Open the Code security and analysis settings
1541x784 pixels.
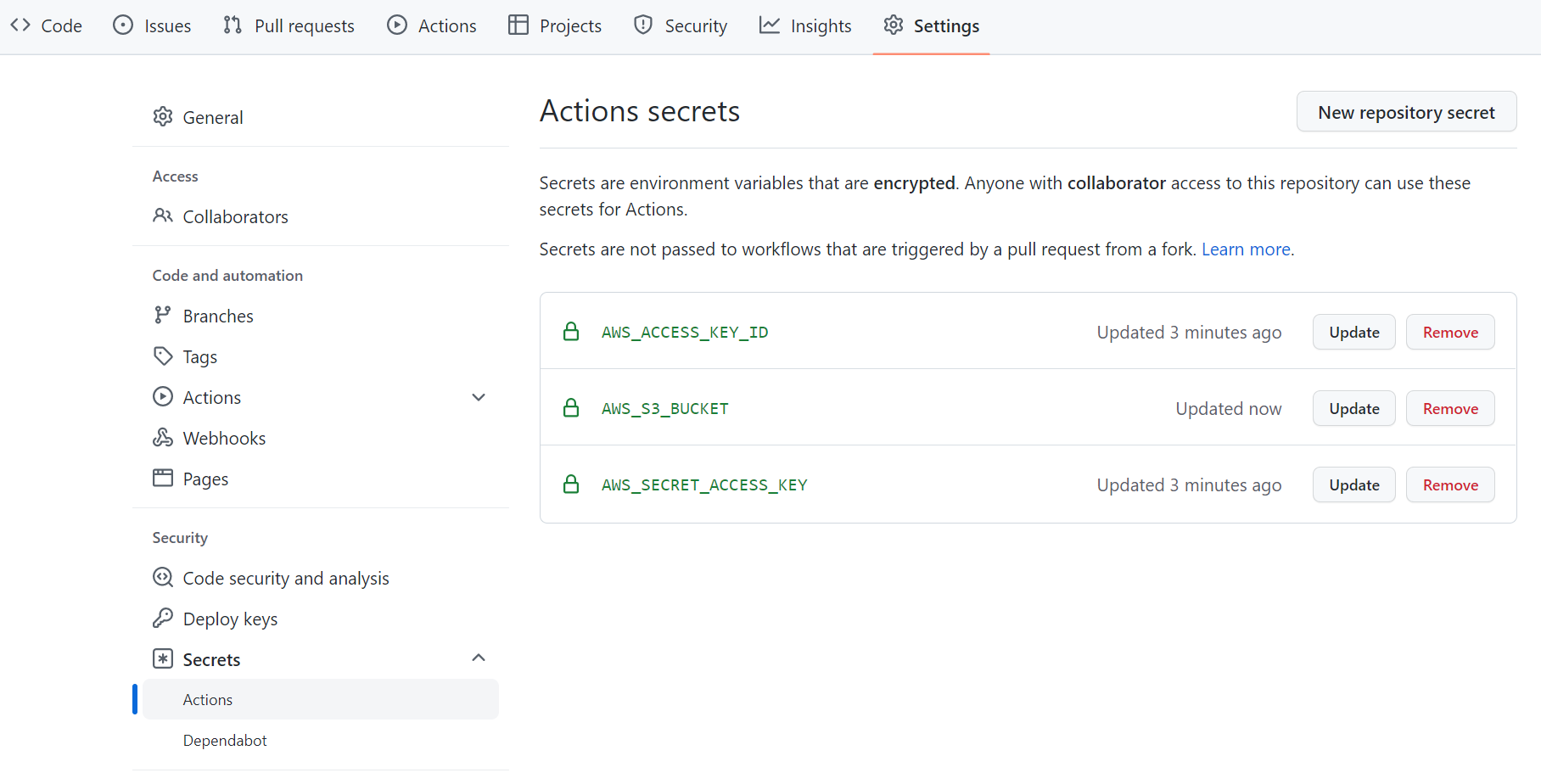point(285,578)
